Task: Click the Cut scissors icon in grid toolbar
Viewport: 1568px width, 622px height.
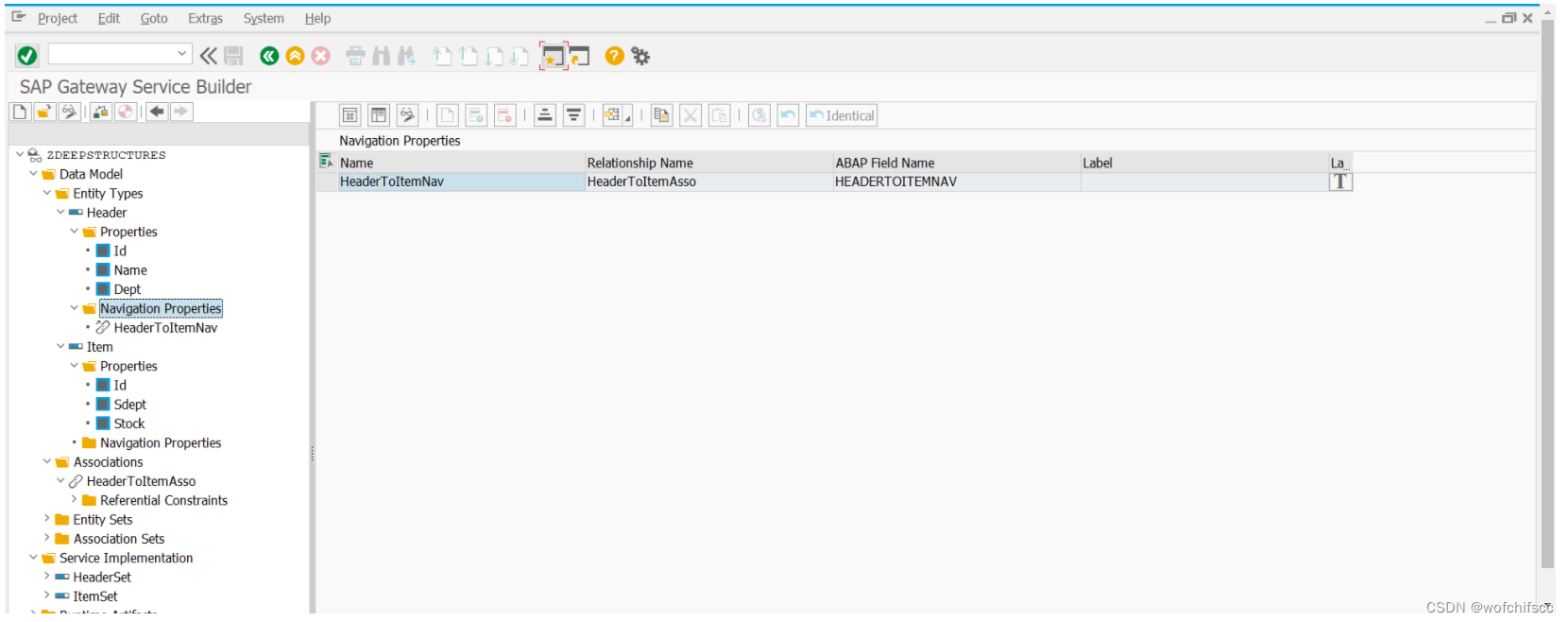Action: click(690, 115)
